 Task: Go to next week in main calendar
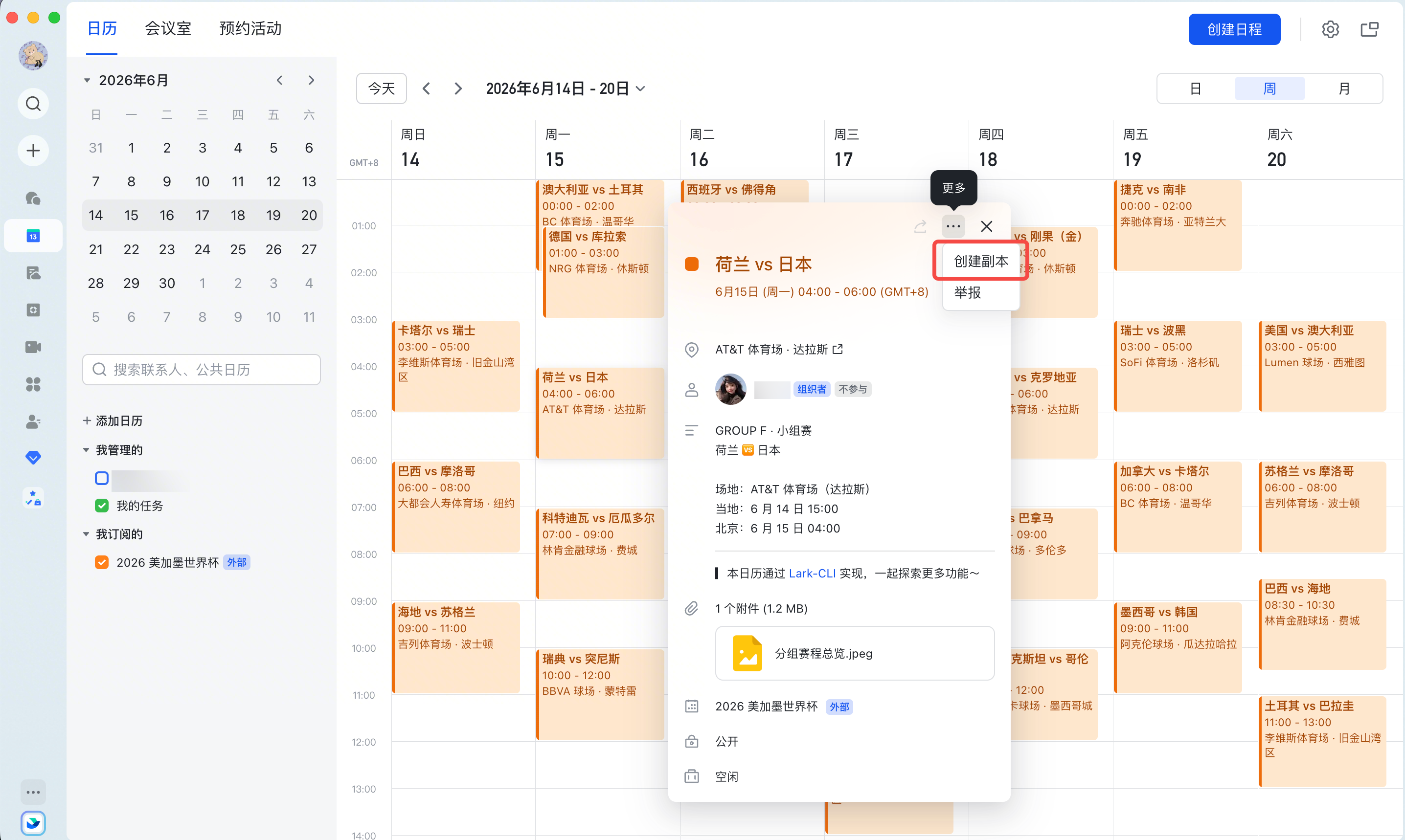point(458,89)
